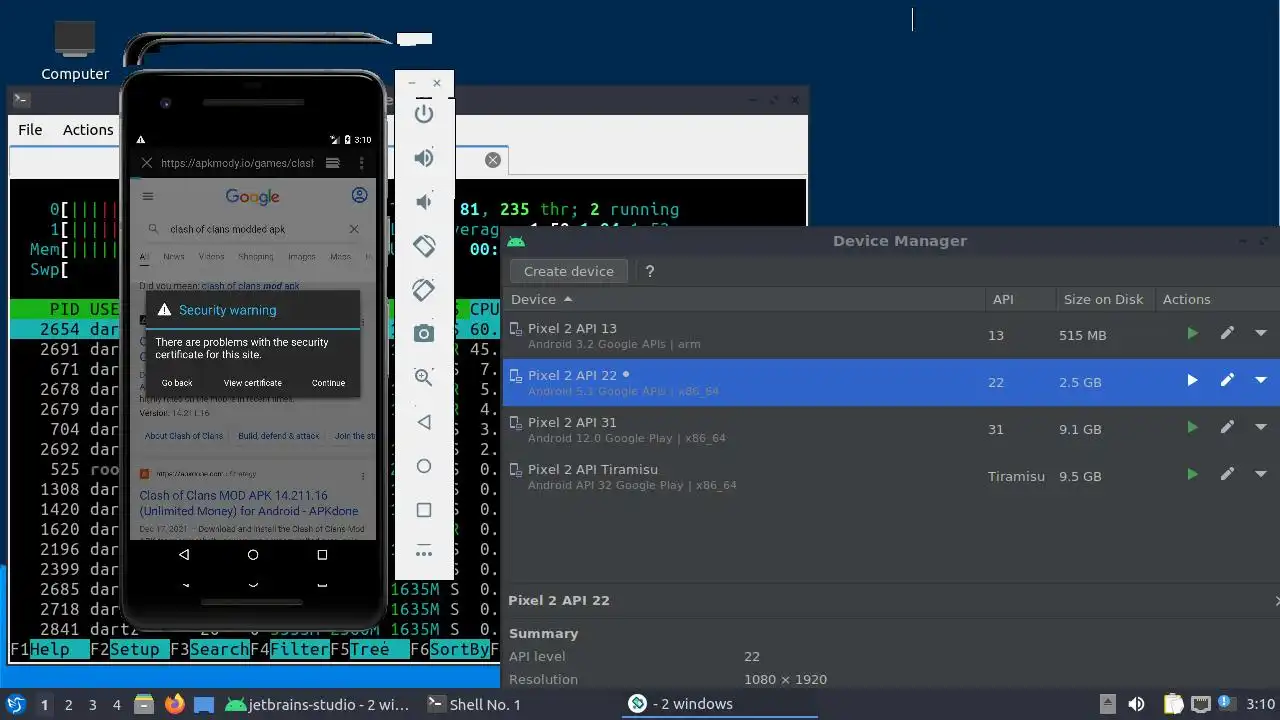Click emulator toolbar Home circle
The height and width of the screenshot is (720, 1280).
point(424,466)
